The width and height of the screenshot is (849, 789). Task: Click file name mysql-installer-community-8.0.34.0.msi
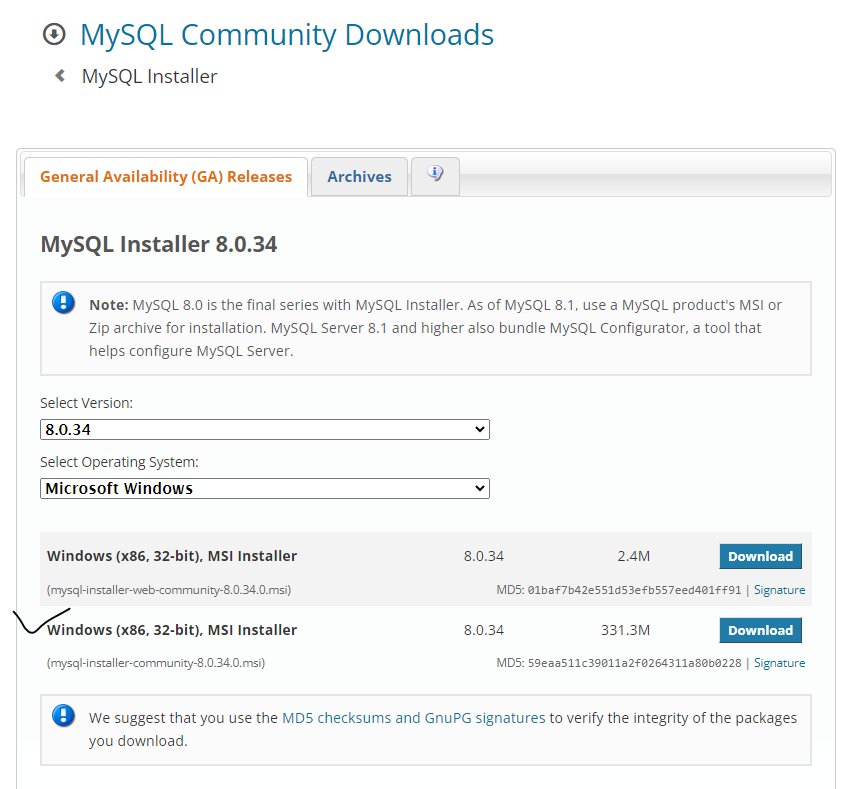pos(156,663)
